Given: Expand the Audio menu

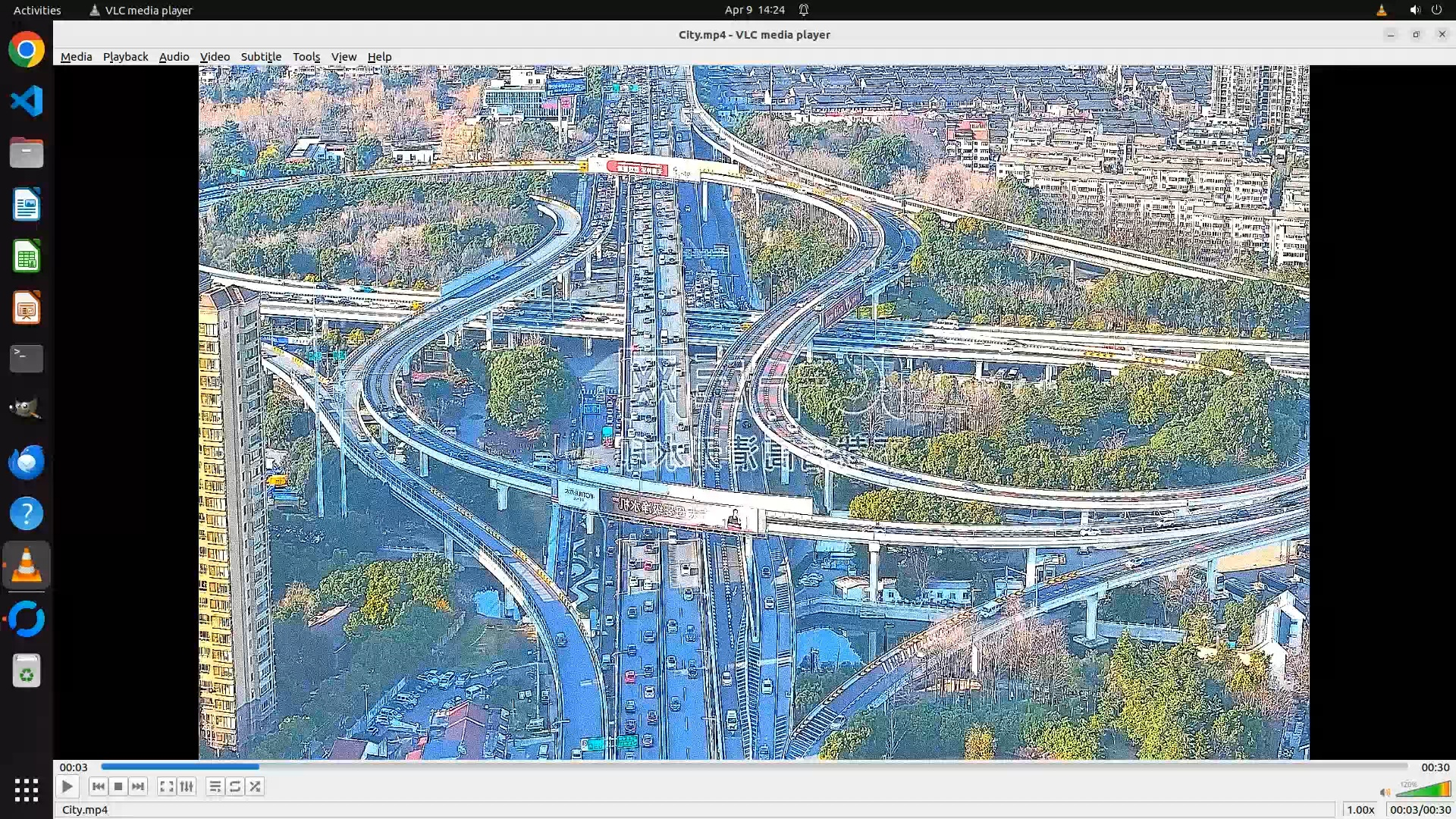Looking at the screenshot, I should tap(174, 57).
